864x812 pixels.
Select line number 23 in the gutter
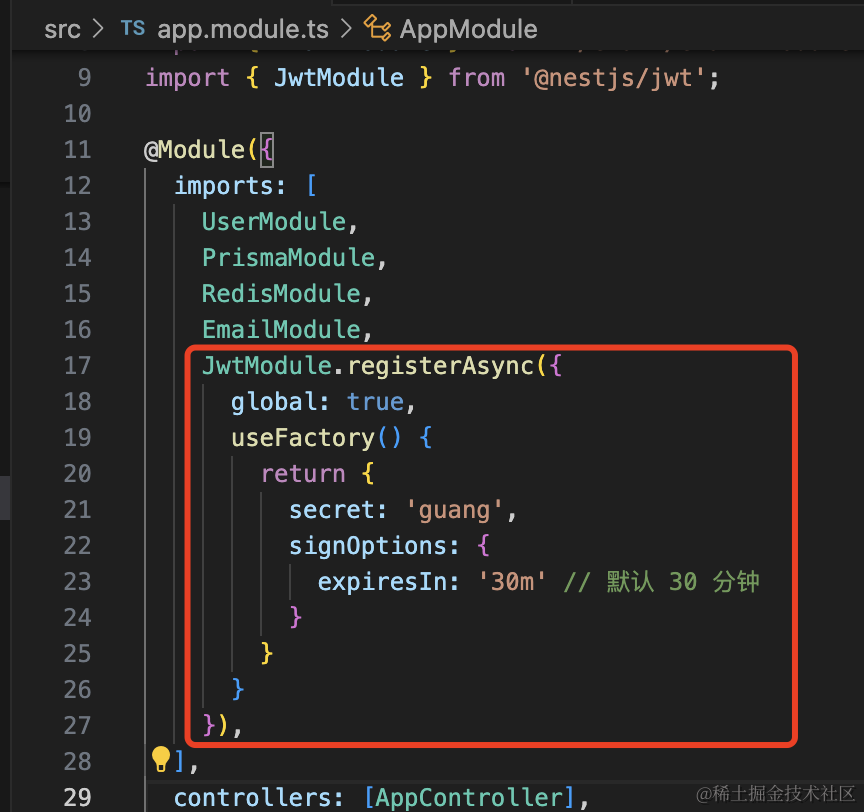point(77,581)
